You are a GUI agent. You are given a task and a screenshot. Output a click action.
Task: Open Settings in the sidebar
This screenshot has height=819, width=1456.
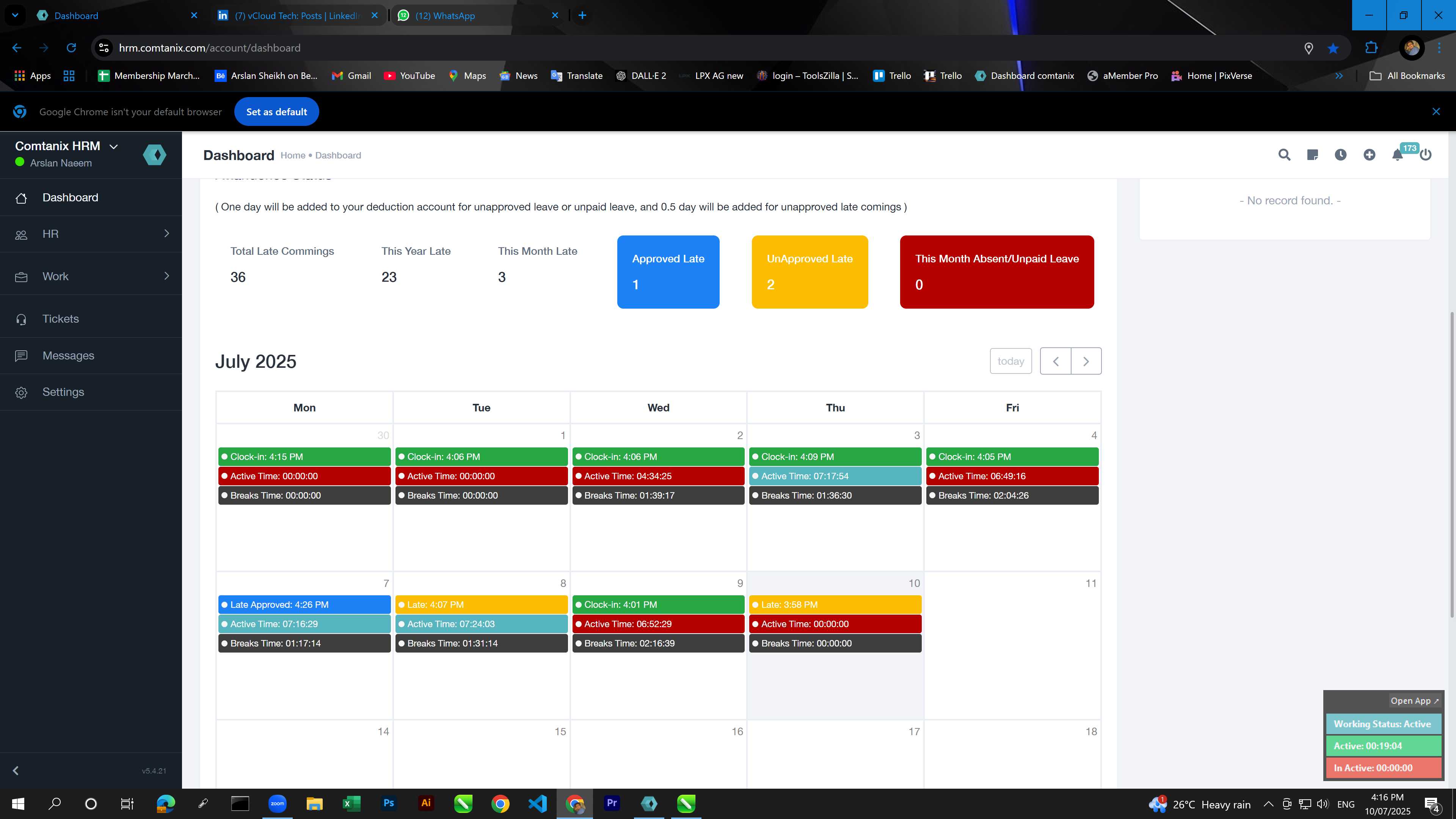pyautogui.click(x=91, y=392)
